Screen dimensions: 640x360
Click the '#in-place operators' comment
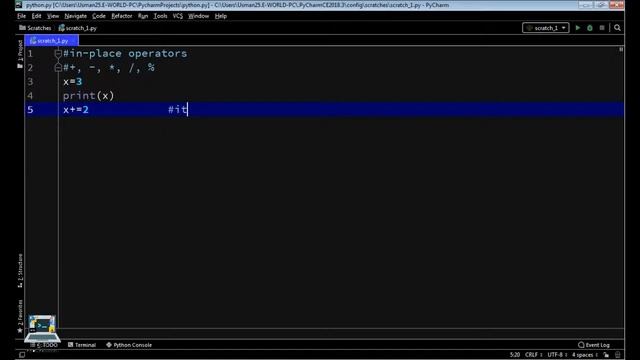pyautogui.click(x=125, y=53)
